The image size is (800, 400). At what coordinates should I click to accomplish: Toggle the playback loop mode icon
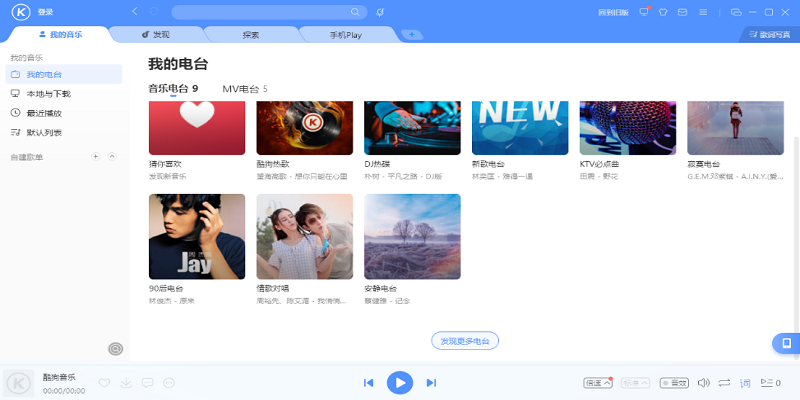coord(723,382)
